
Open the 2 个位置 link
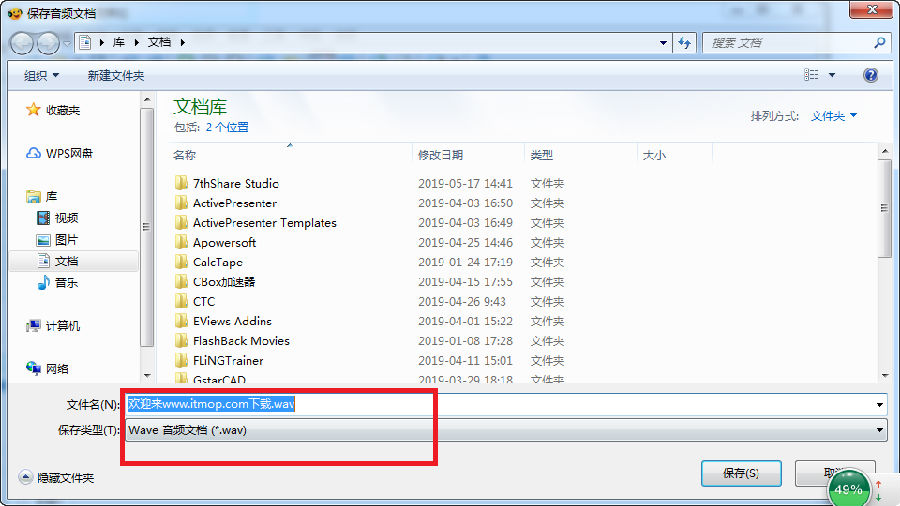coord(227,127)
